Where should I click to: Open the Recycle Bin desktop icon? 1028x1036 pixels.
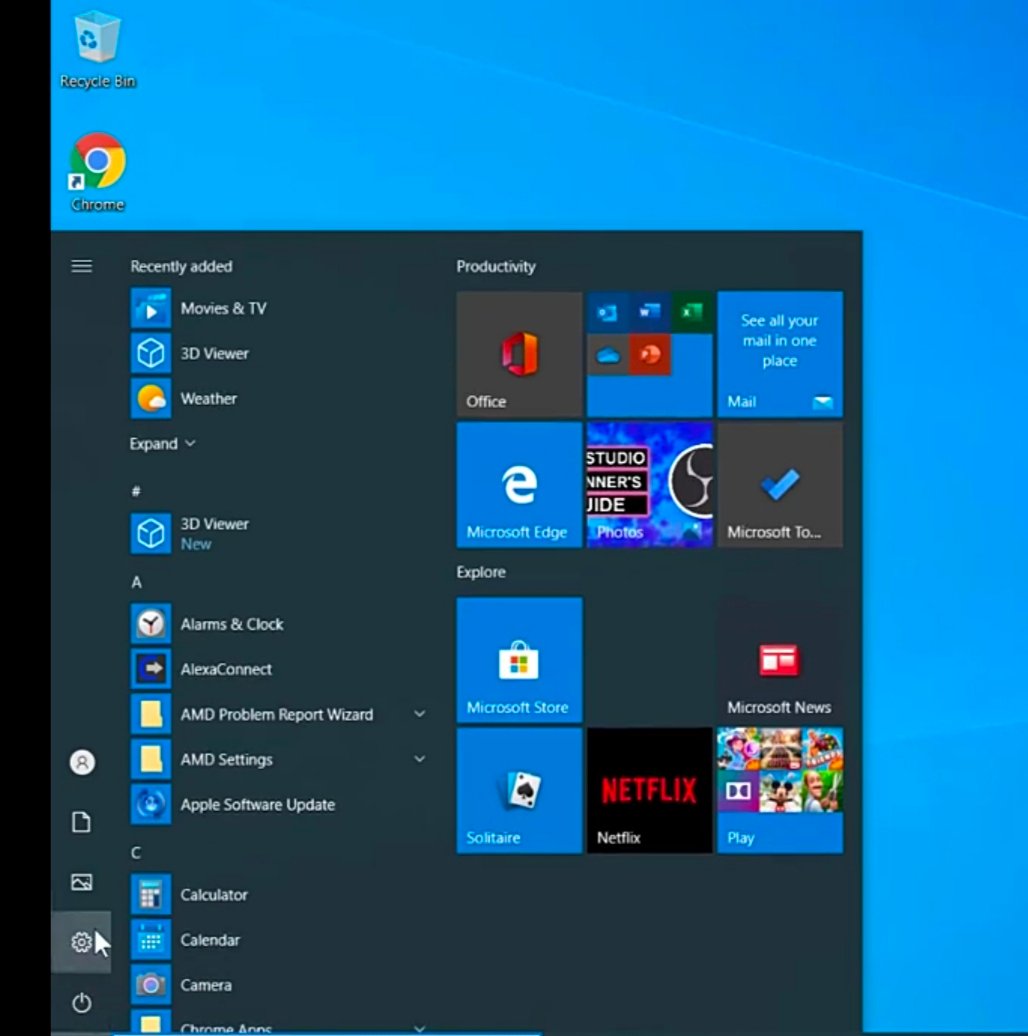(97, 51)
